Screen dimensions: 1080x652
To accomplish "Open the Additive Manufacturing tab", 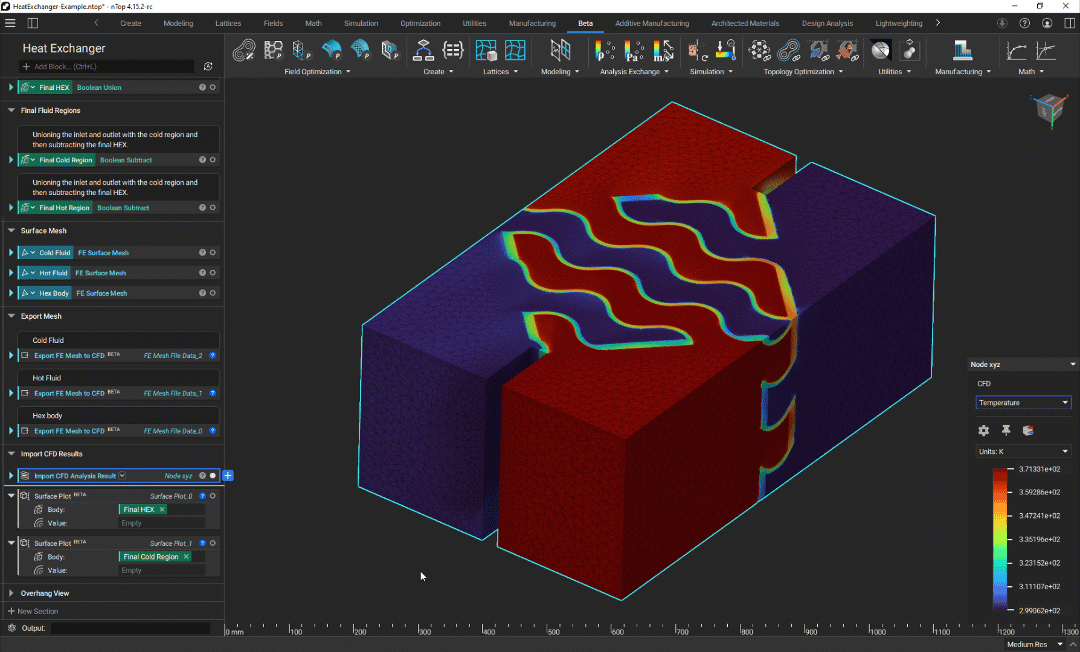I will (x=652, y=23).
